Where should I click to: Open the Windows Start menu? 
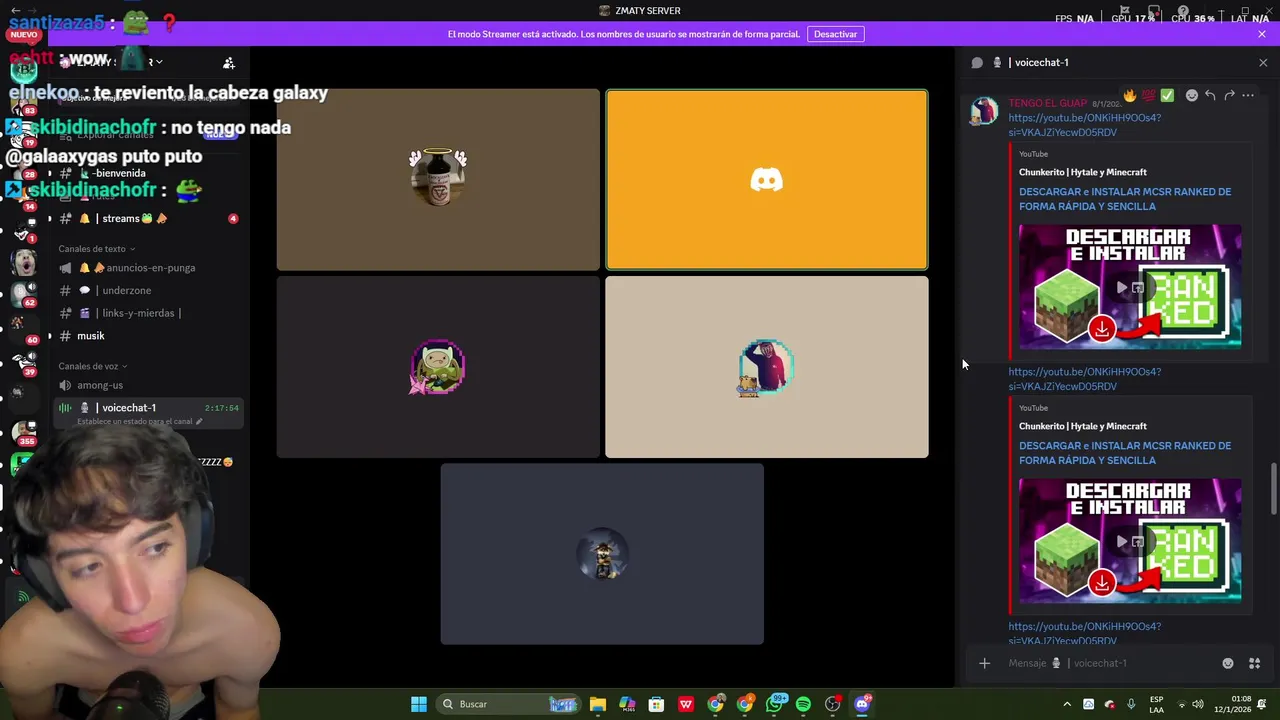pyautogui.click(x=419, y=704)
